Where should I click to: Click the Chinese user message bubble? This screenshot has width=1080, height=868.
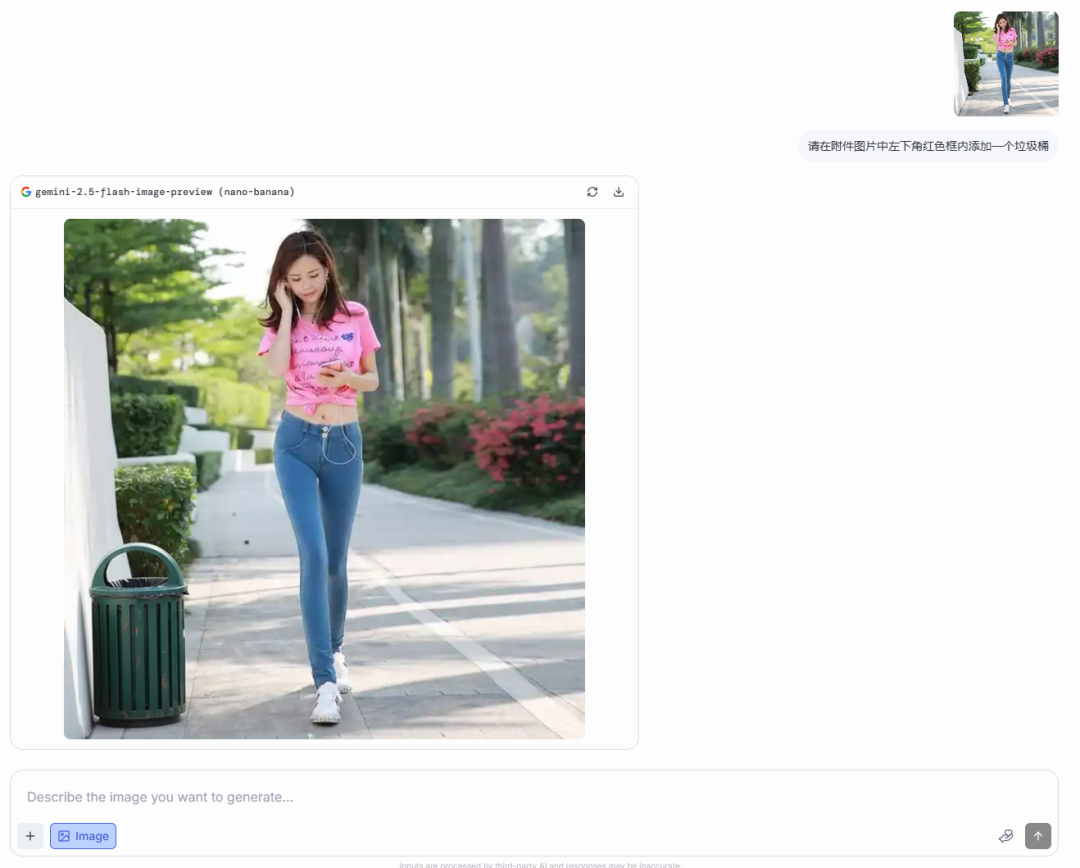[x=928, y=146]
